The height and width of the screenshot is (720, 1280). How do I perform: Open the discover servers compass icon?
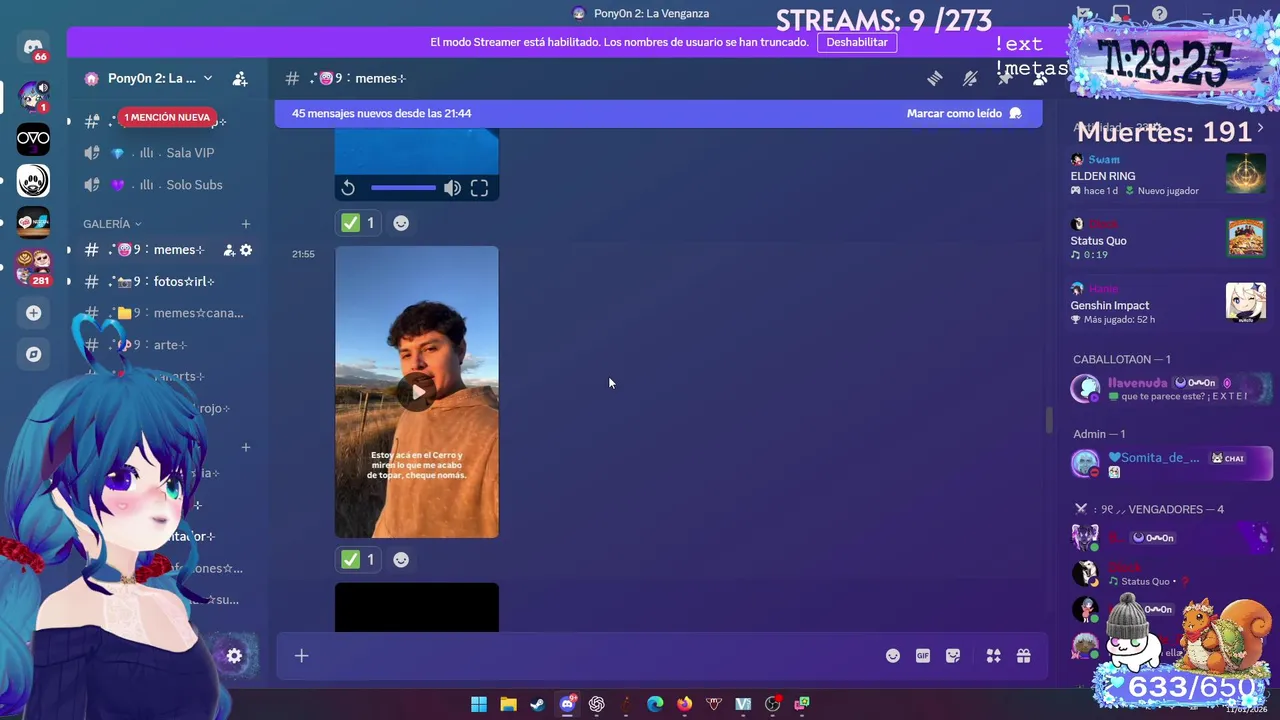33,354
